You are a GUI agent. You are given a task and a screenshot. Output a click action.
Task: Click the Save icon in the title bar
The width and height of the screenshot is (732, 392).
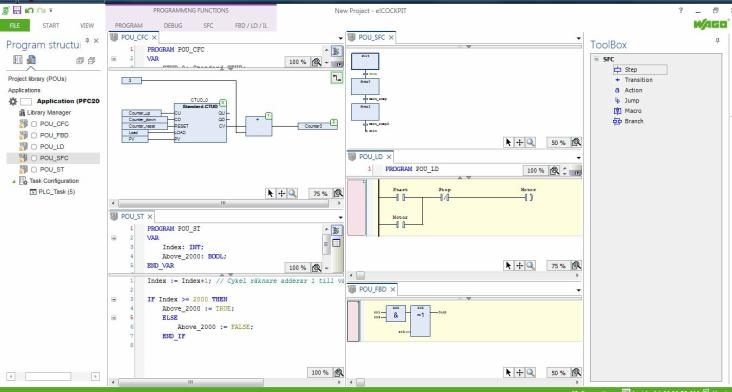17,10
